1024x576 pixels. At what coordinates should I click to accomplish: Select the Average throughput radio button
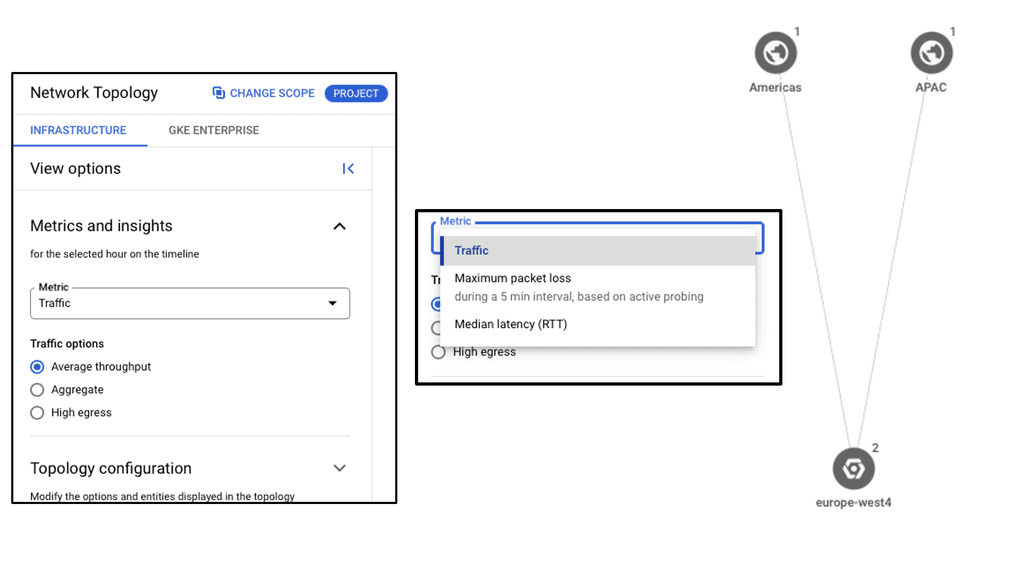tap(37, 367)
